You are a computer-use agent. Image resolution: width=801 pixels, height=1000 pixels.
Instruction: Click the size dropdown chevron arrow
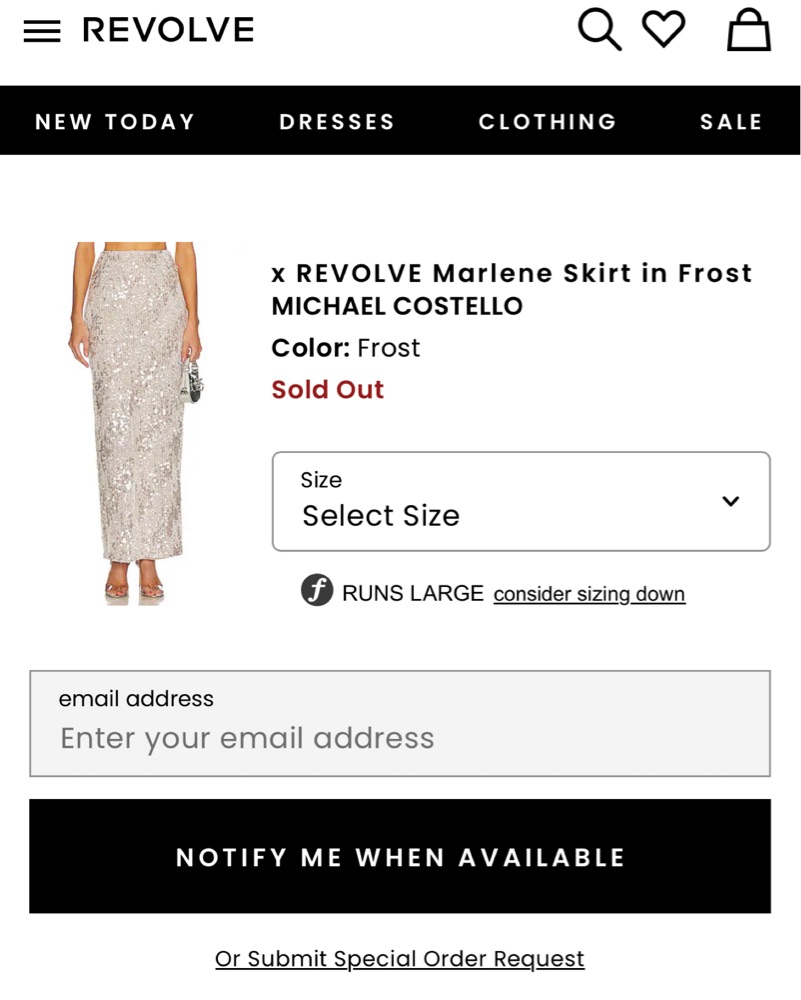[731, 501]
